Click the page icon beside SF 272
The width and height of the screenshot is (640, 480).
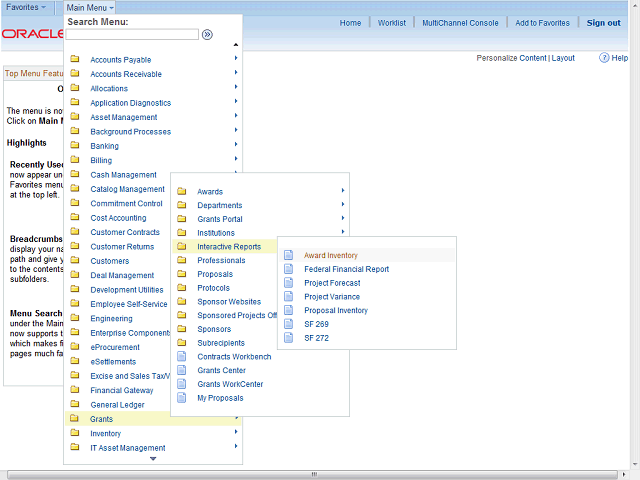289,338
